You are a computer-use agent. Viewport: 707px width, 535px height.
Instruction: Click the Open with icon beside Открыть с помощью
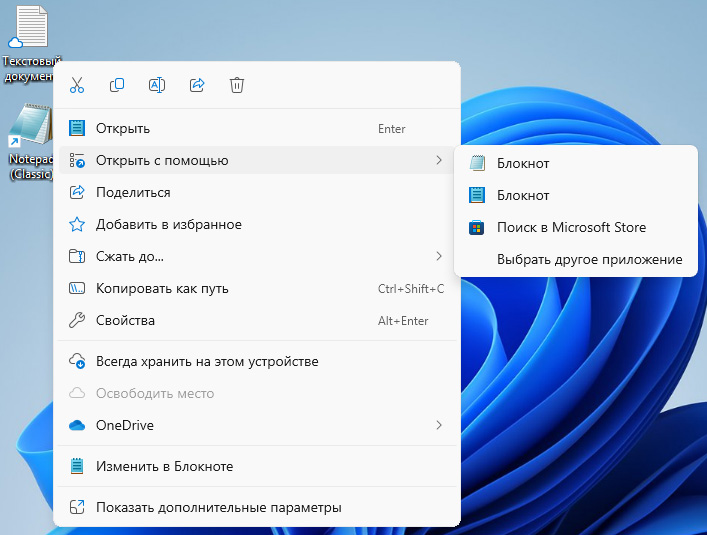[x=77, y=160]
